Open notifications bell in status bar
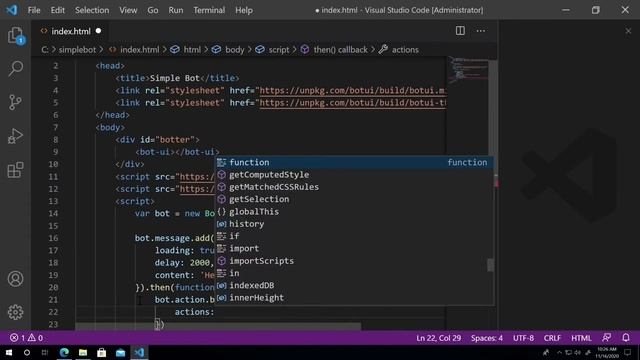Viewport: 640px width, 360px height. click(x=626, y=338)
